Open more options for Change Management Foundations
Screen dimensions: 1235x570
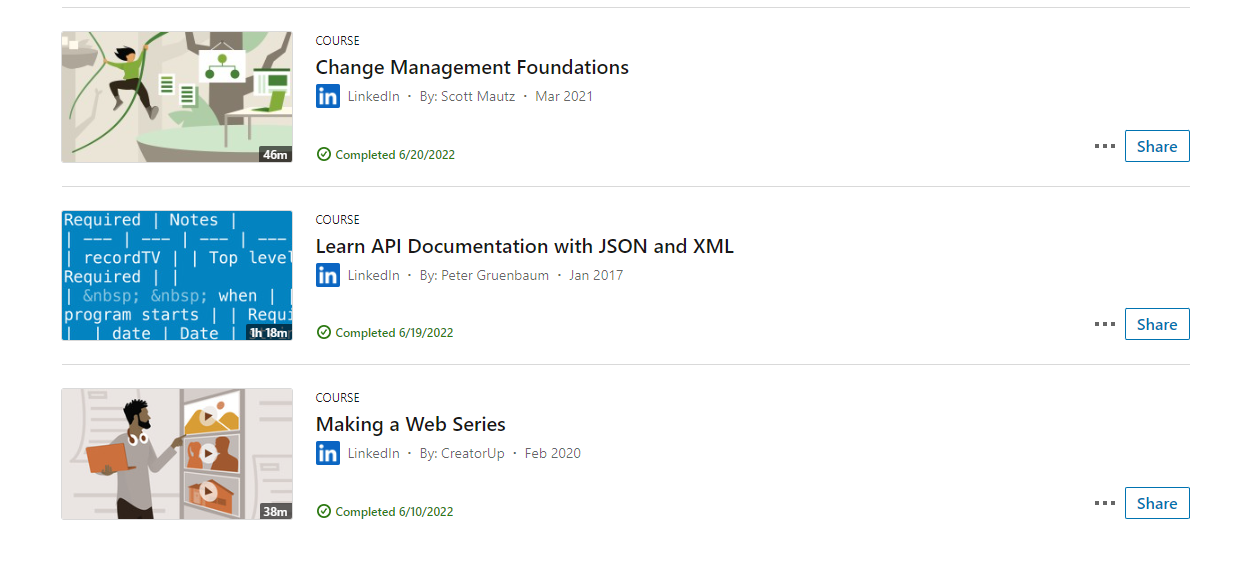[x=1104, y=146]
